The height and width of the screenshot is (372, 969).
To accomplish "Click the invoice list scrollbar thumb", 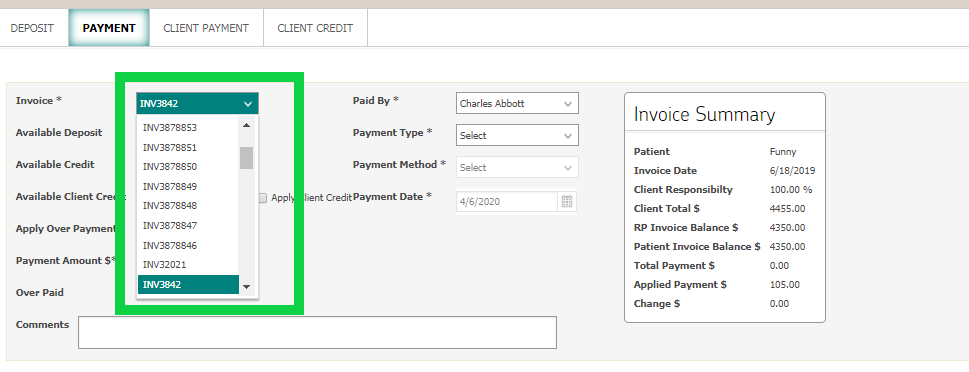I will point(247,158).
